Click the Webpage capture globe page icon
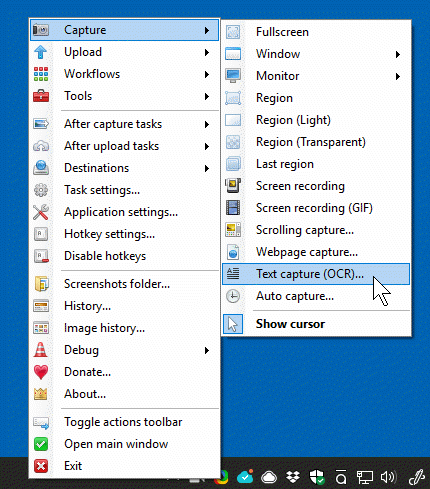Image resolution: width=430 pixels, height=489 pixels. click(x=233, y=252)
